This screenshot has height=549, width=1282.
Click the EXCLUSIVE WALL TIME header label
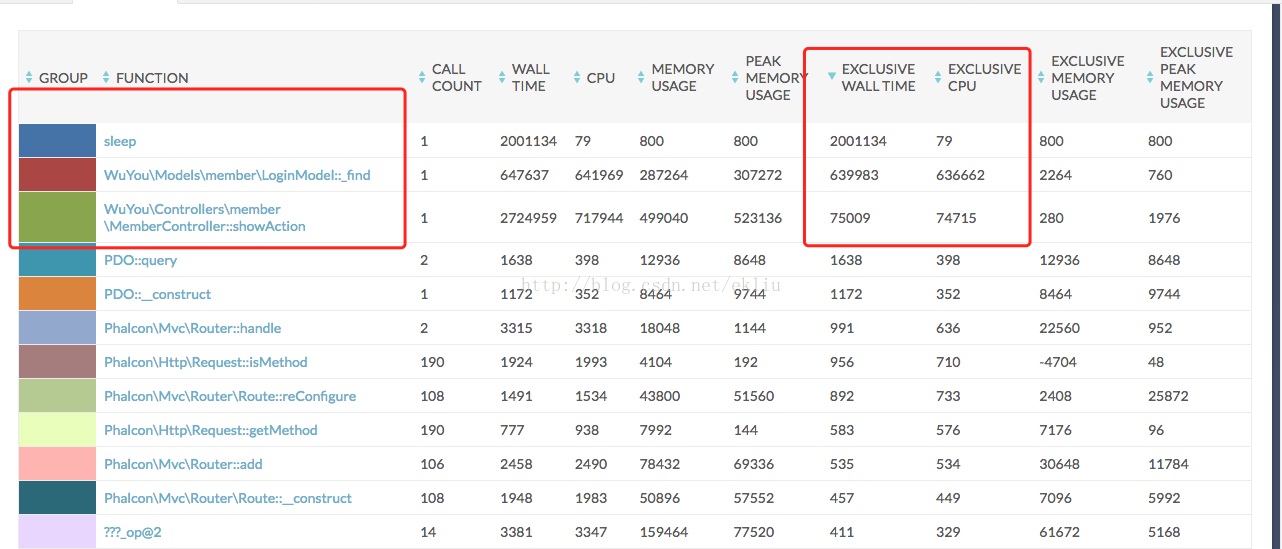pos(878,78)
